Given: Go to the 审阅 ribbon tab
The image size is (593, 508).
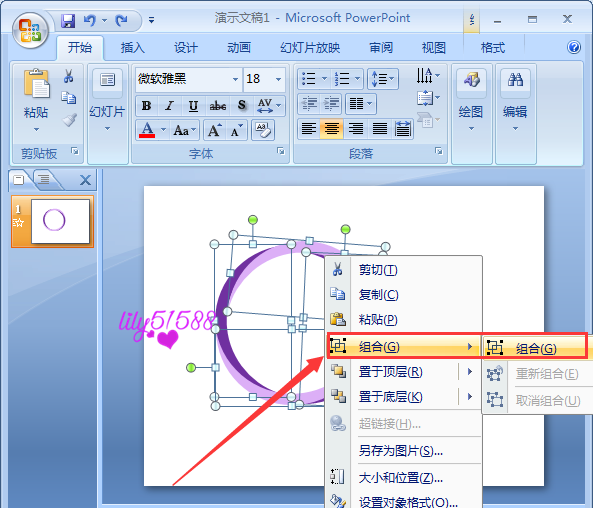Looking at the screenshot, I should coord(381,48).
